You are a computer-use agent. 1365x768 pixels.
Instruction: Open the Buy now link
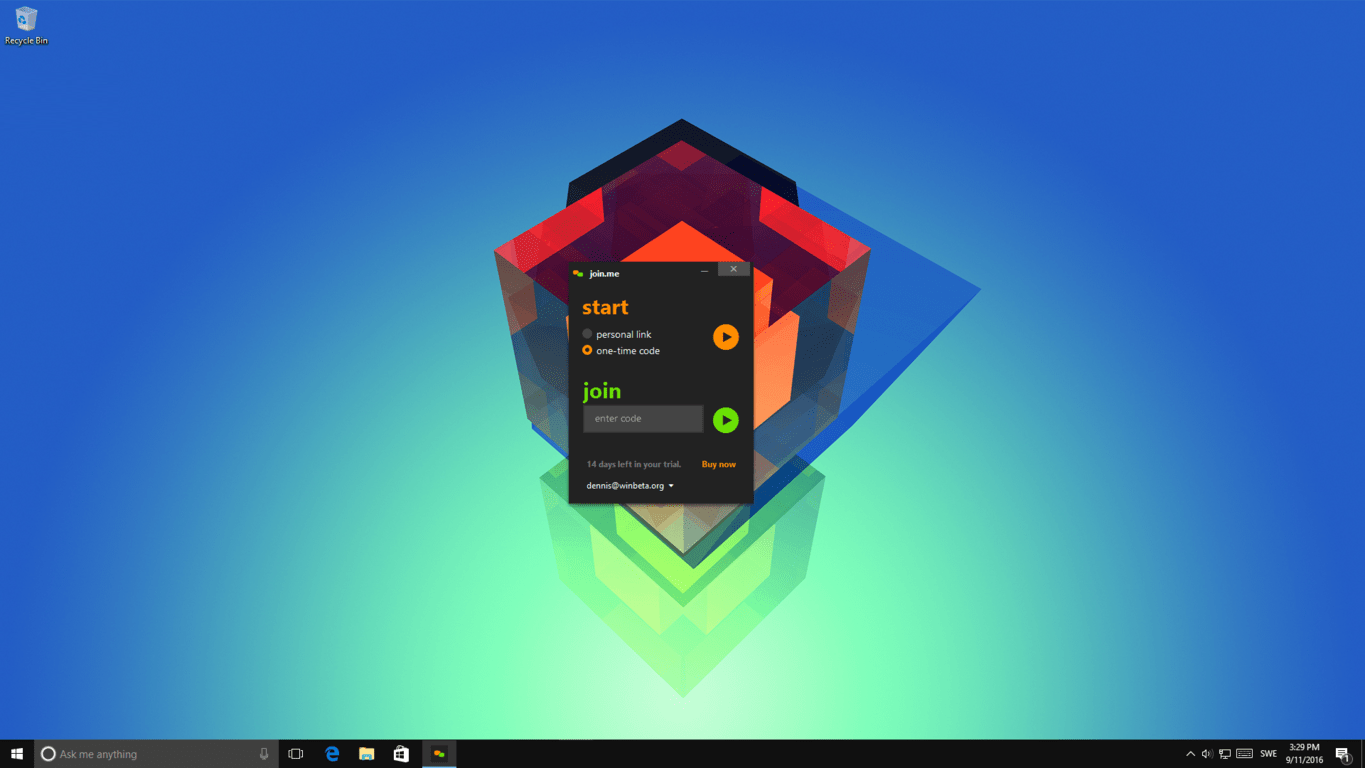pos(719,464)
